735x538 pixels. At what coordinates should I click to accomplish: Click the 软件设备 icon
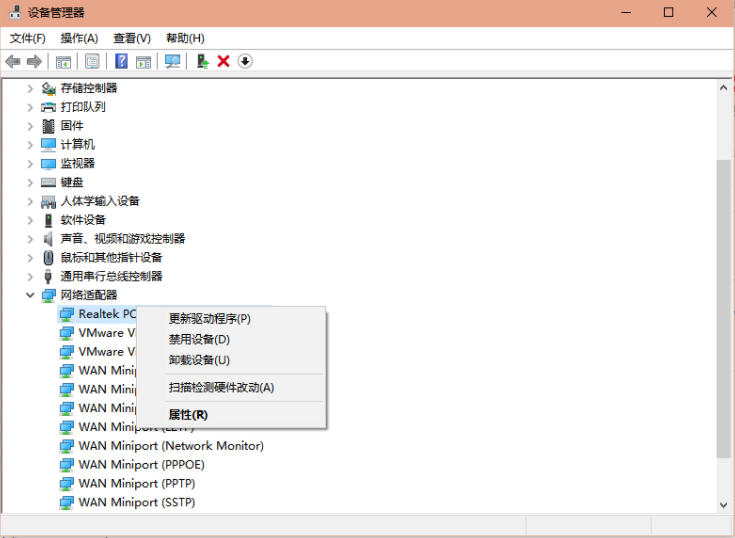(48, 220)
